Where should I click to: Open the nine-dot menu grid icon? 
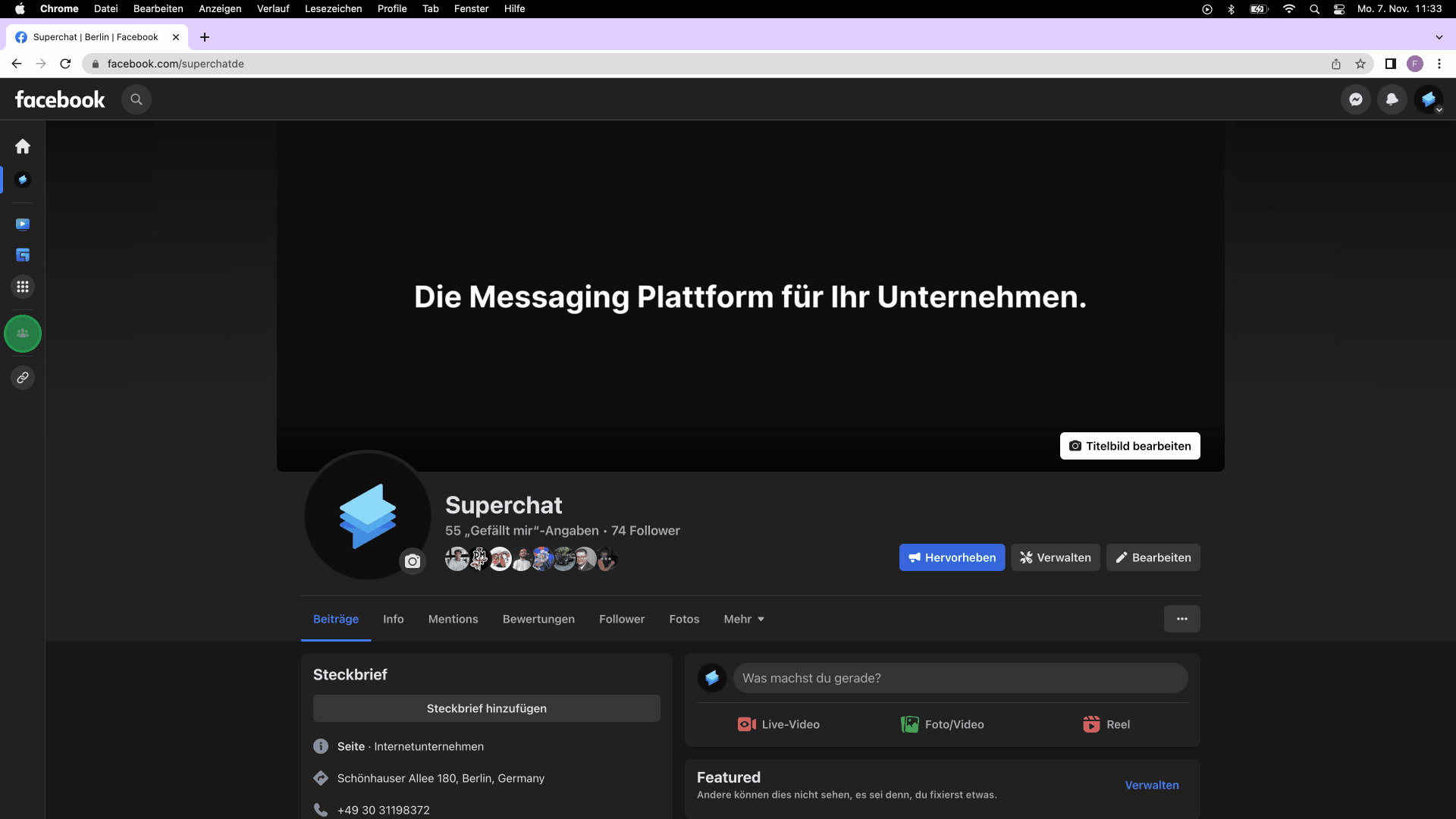(23, 287)
